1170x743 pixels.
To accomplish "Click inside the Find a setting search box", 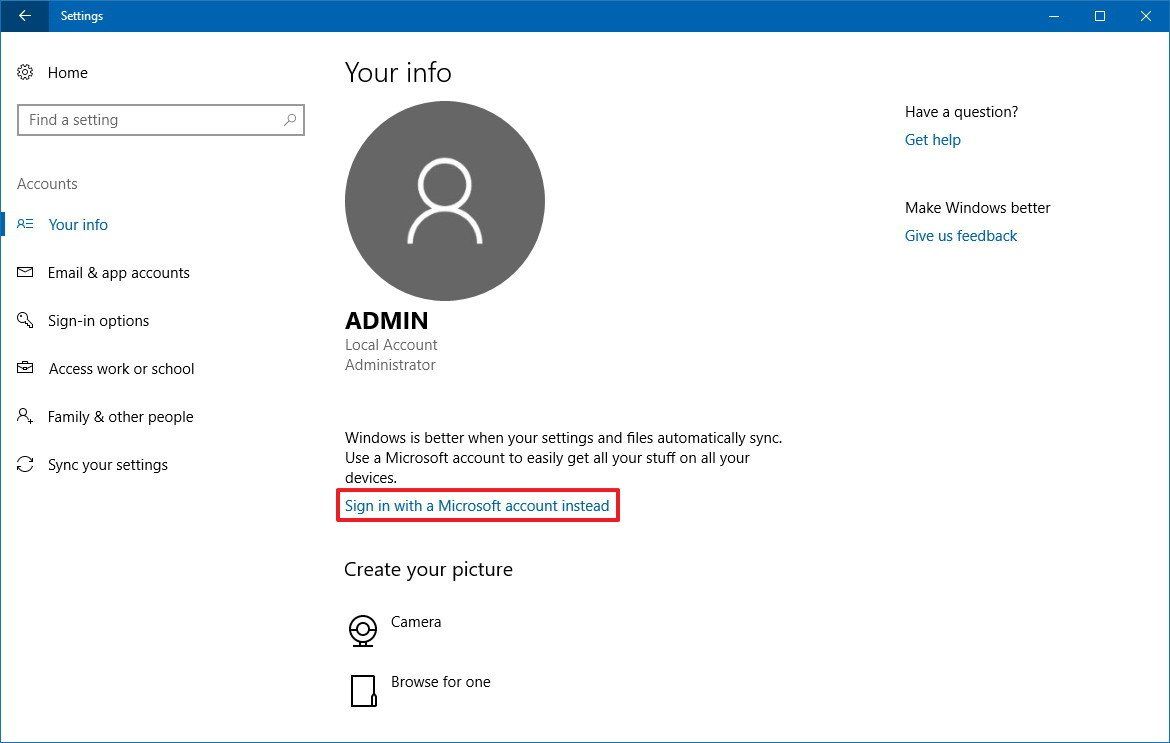I will click(150, 120).
